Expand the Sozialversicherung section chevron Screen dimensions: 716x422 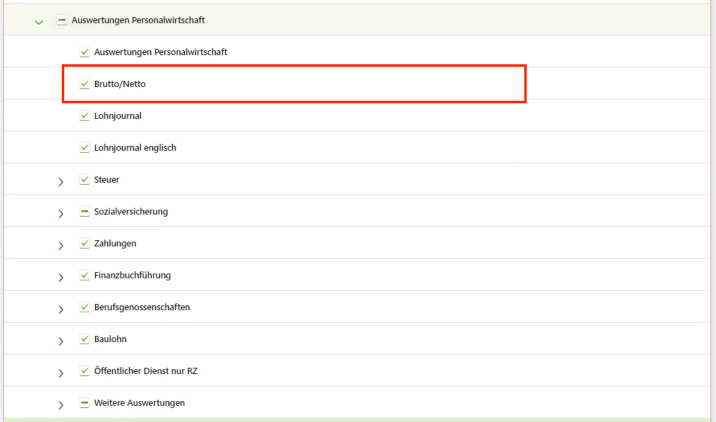(x=61, y=213)
